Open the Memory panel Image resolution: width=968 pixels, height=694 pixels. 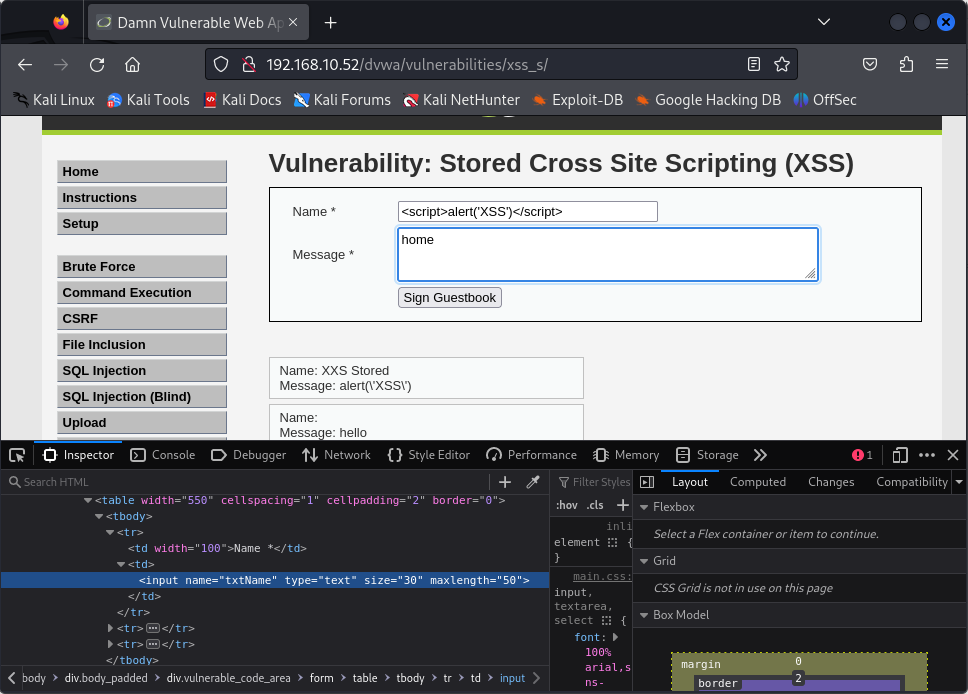626,455
